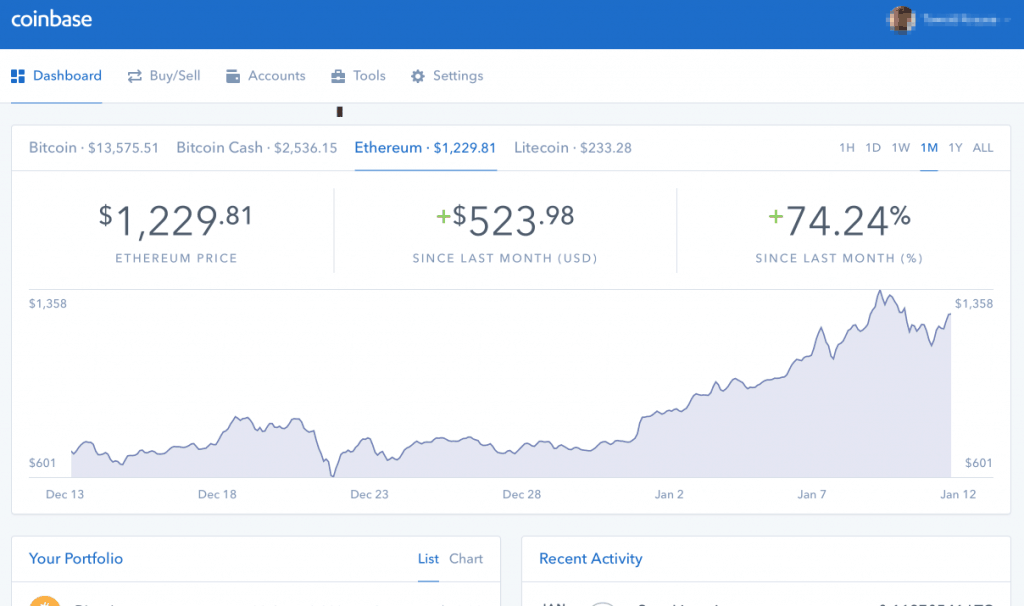Viewport: 1024px width, 606px height.
Task: Click the coinbase logo
Action: coord(52,19)
